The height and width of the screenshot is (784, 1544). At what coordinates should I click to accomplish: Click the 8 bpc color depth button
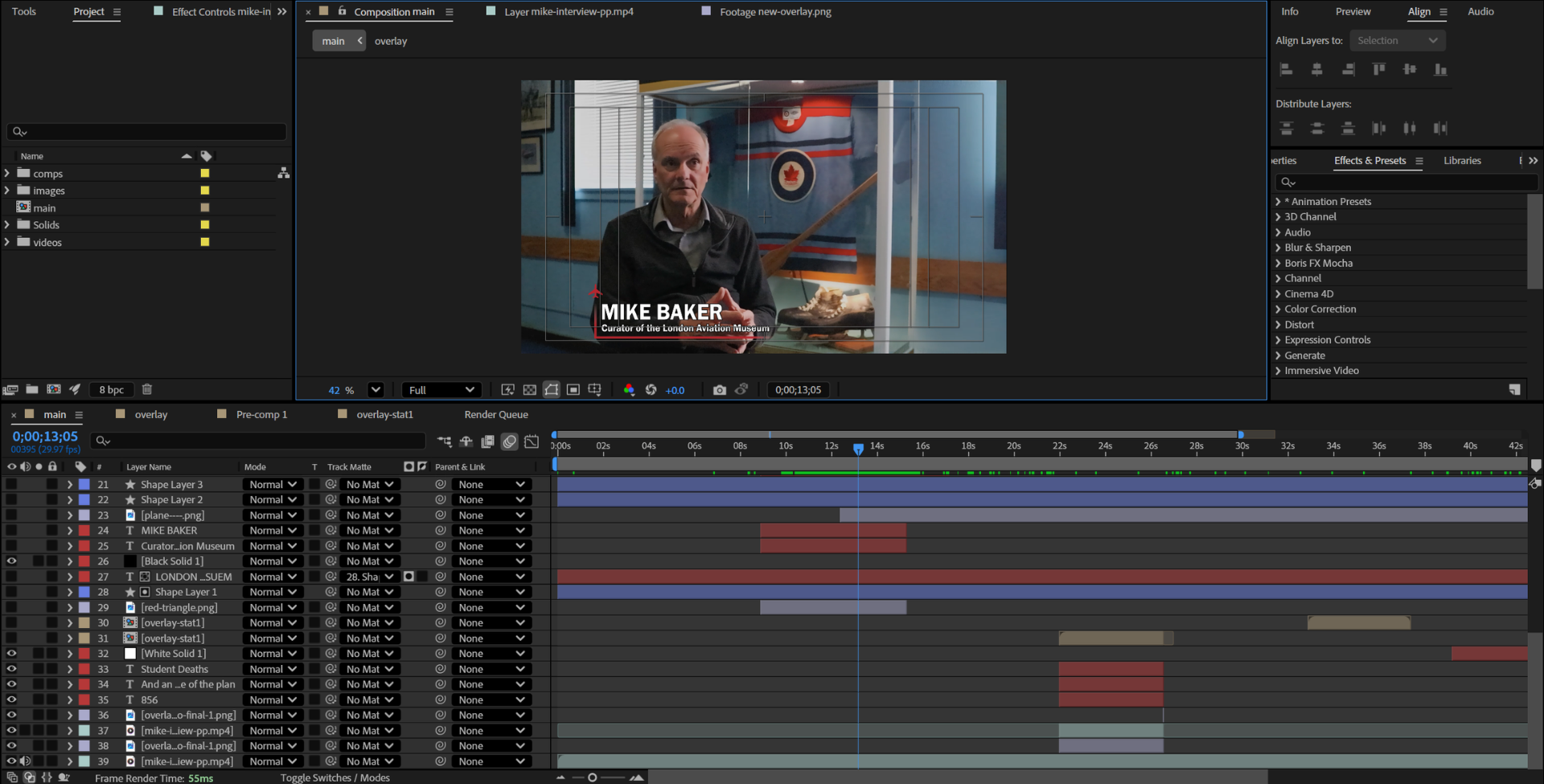[112, 390]
